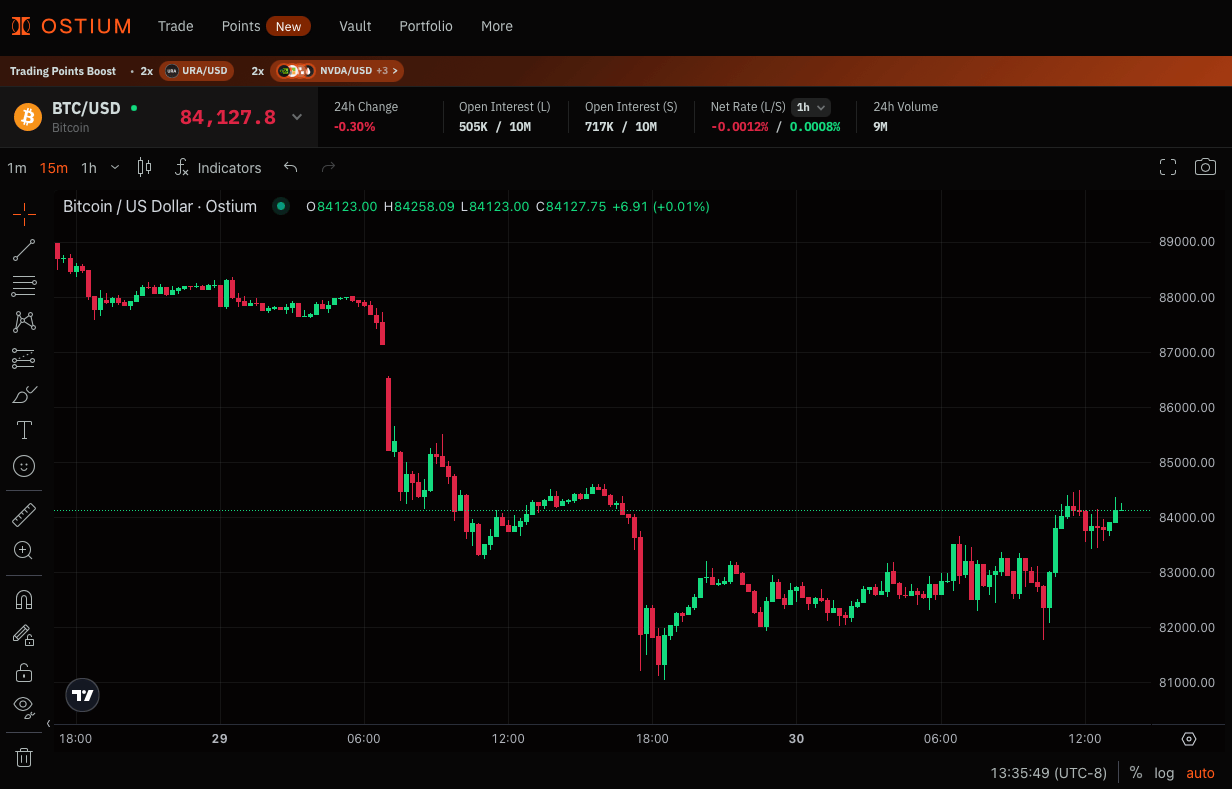Image resolution: width=1232 pixels, height=789 pixels.
Task: Open the Portfolio page
Action: coord(426,26)
